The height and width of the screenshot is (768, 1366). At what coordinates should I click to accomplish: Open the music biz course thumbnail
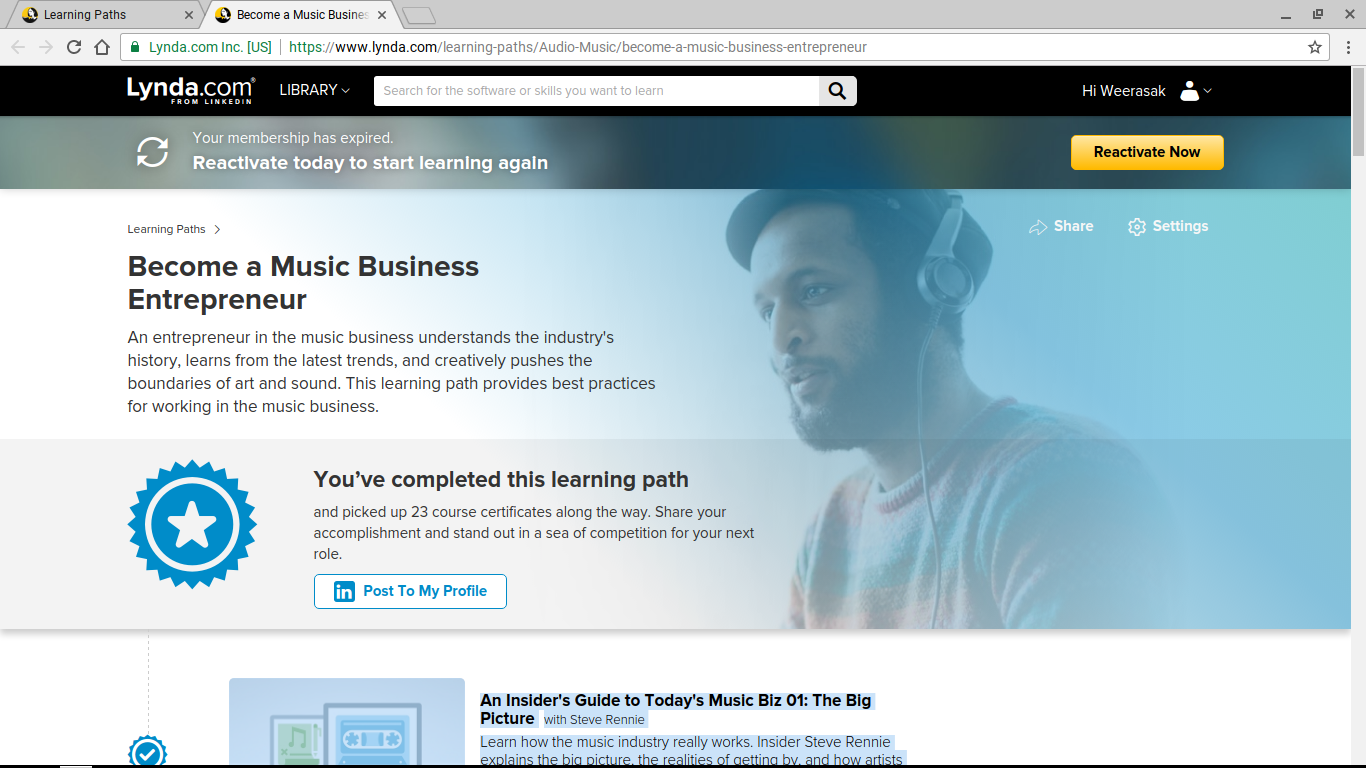coord(347,722)
